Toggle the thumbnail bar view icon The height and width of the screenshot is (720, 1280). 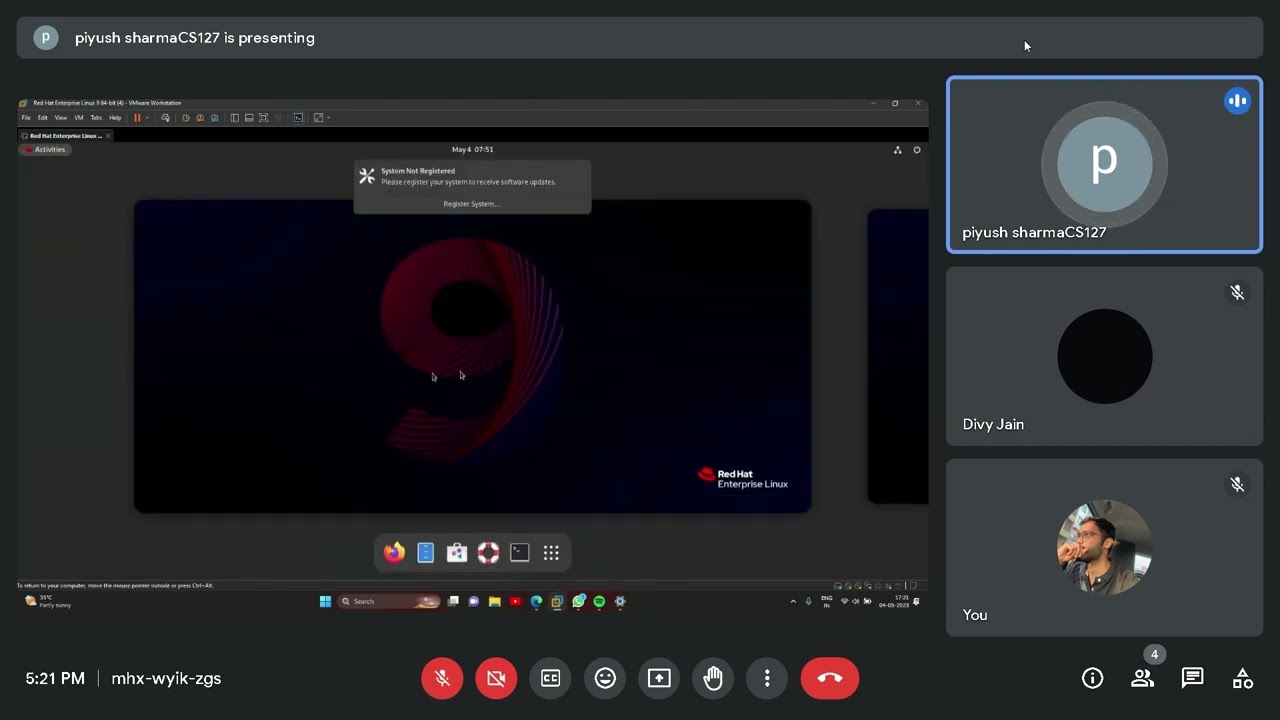[x=249, y=117]
